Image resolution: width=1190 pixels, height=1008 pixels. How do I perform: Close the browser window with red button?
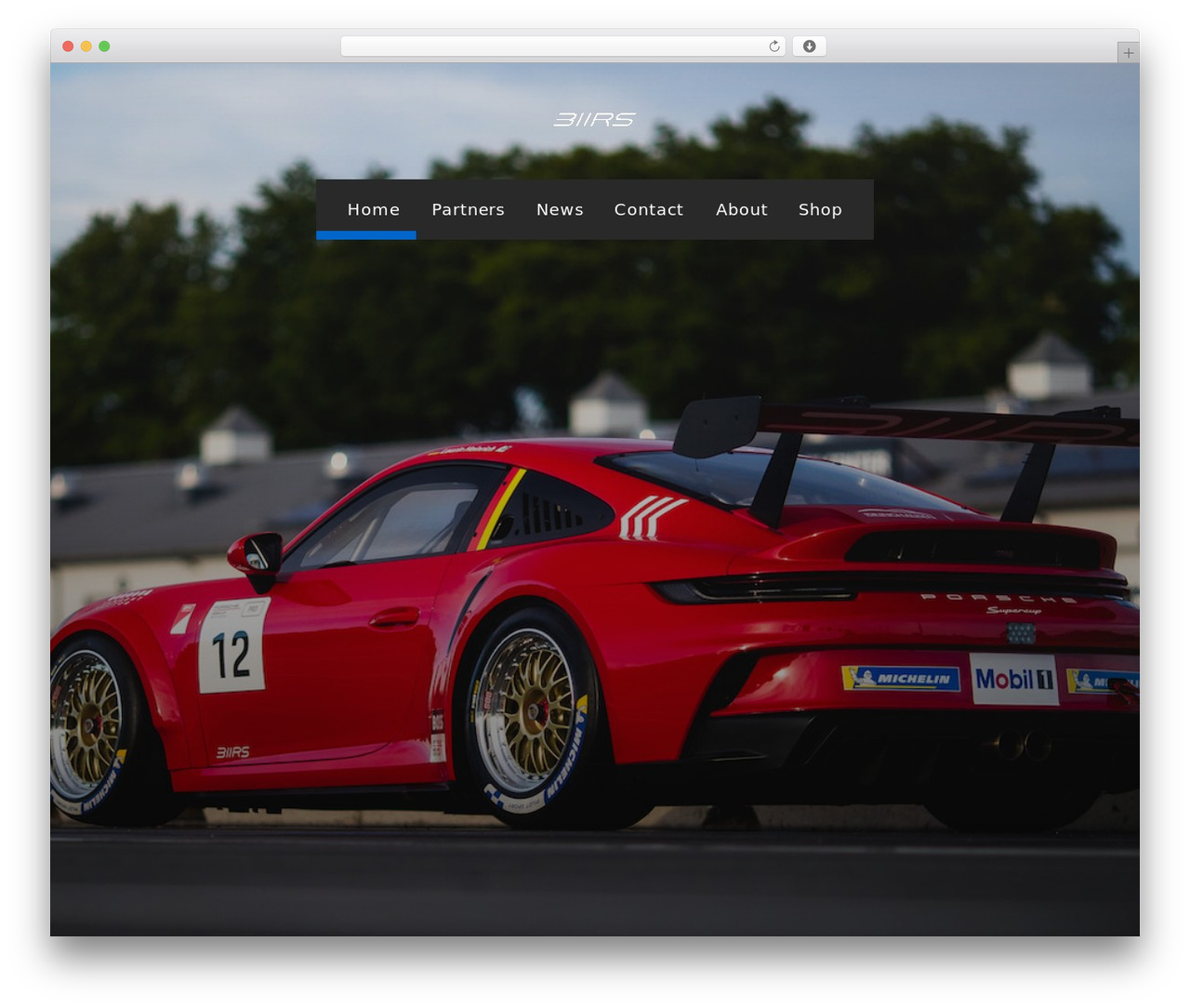[68, 46]
